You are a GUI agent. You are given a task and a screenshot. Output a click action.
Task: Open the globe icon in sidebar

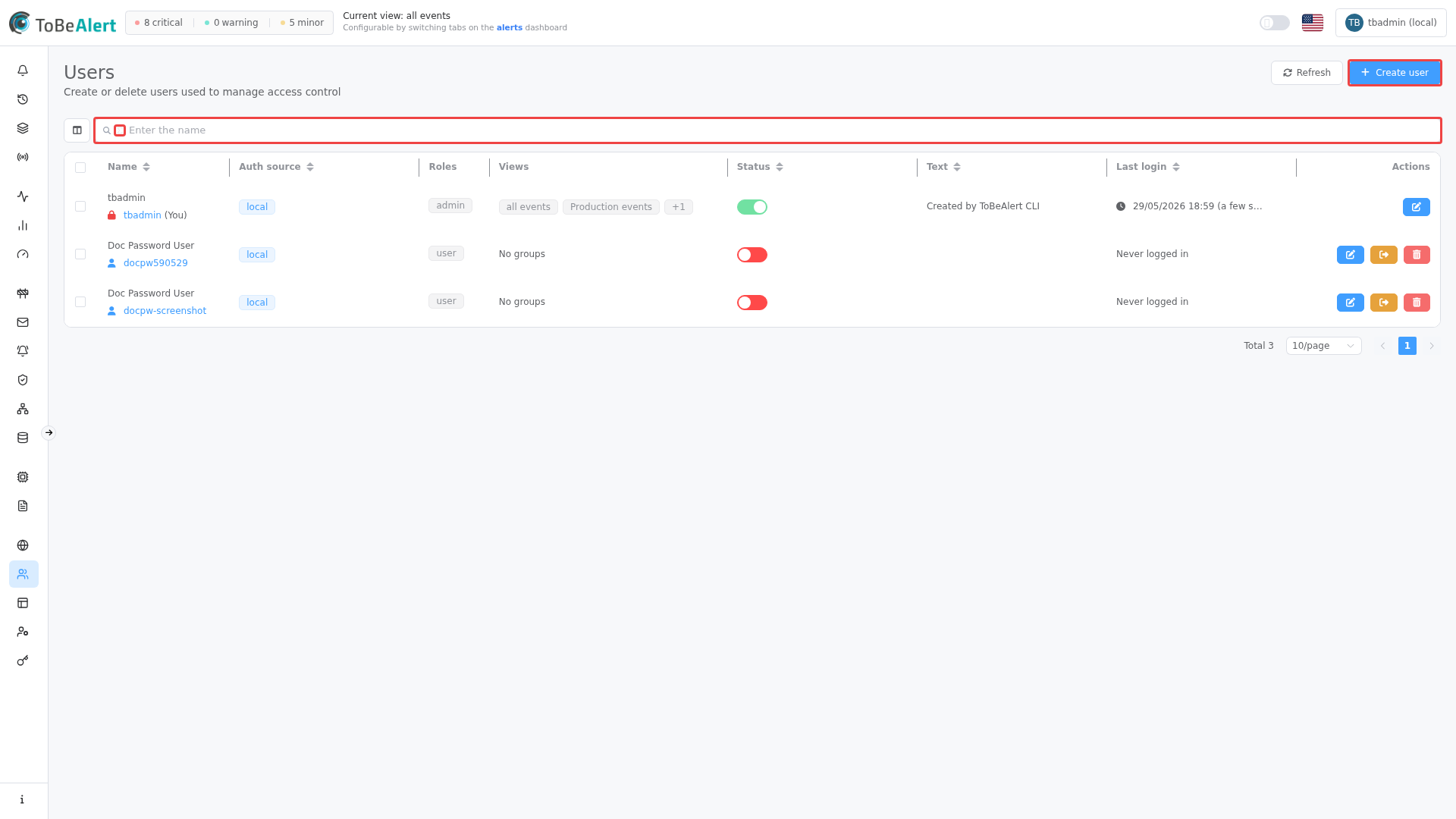click(x=23, y=545)
